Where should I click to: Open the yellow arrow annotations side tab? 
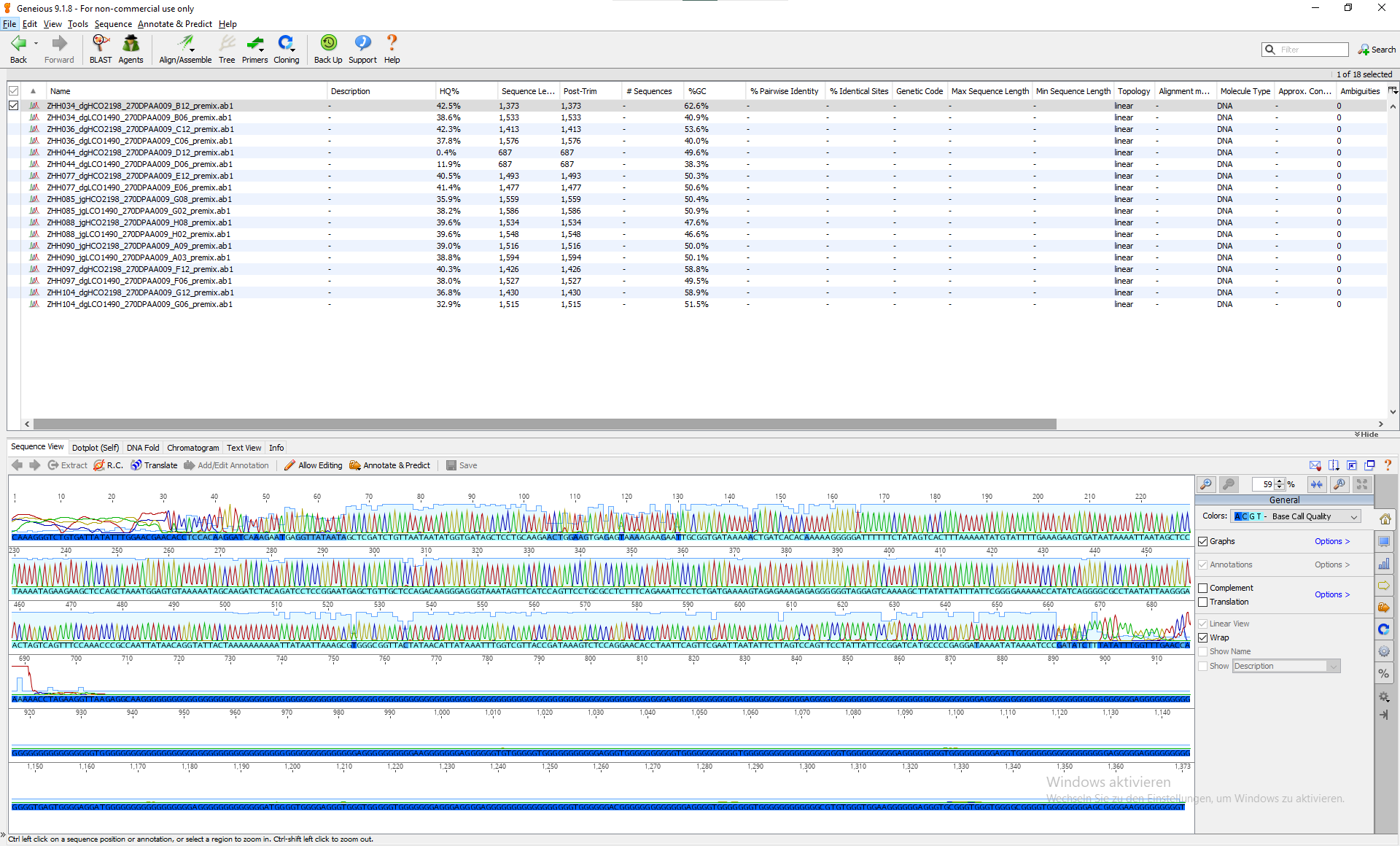point(1384,586)
